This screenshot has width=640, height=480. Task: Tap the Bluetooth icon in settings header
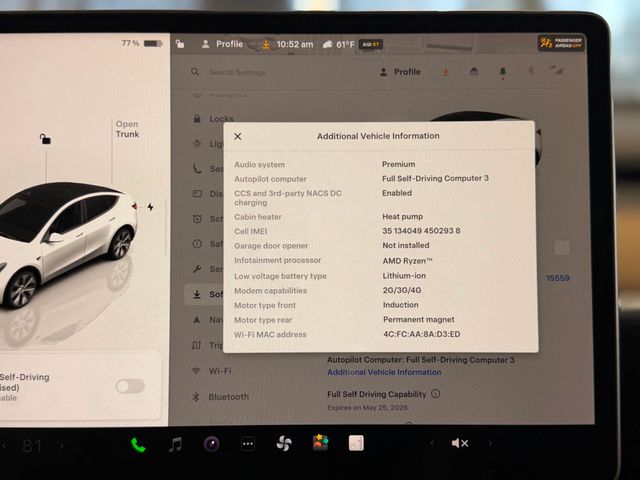[531, 71]
